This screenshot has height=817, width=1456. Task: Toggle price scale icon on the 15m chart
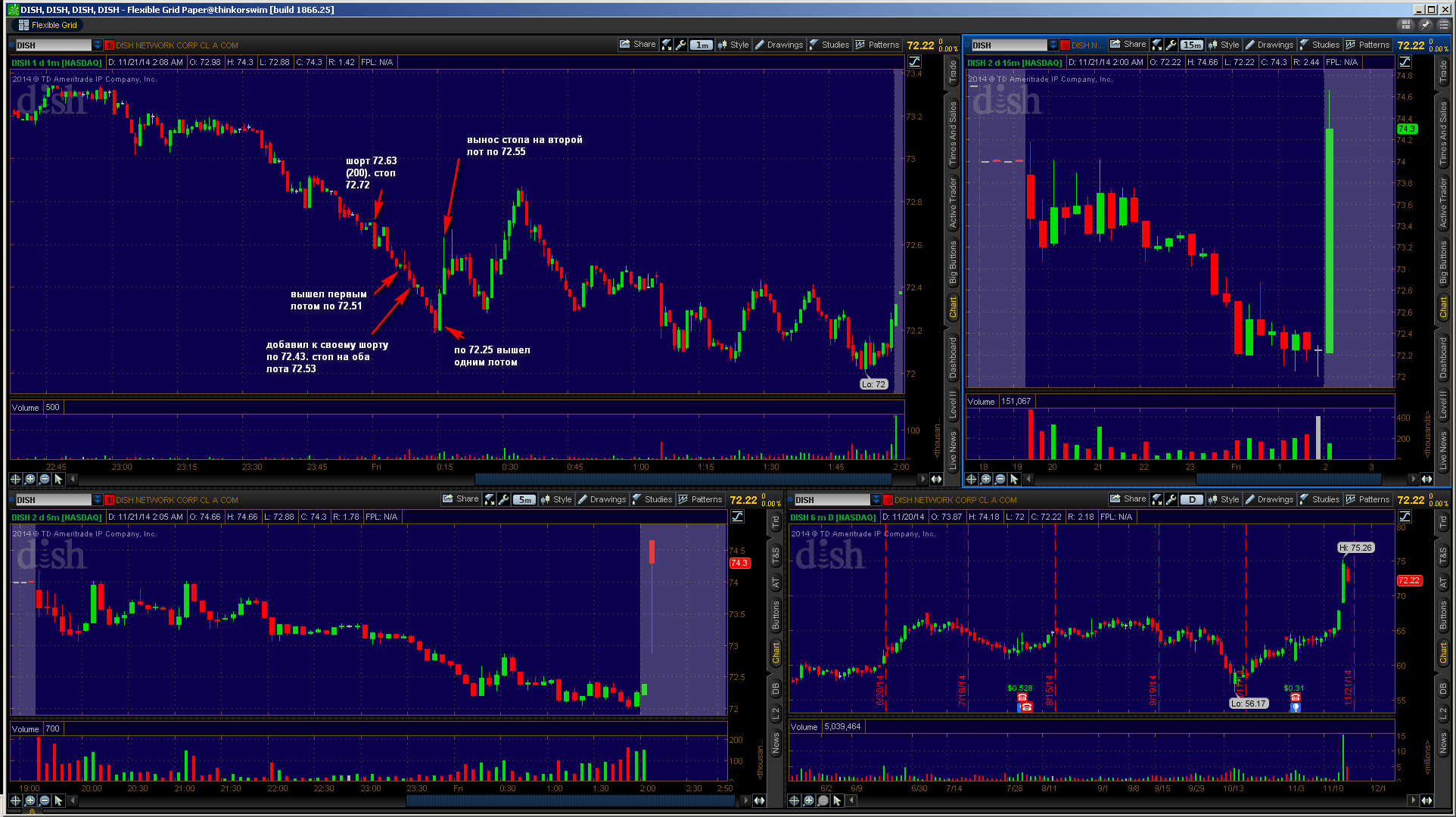pos(1405,62)
